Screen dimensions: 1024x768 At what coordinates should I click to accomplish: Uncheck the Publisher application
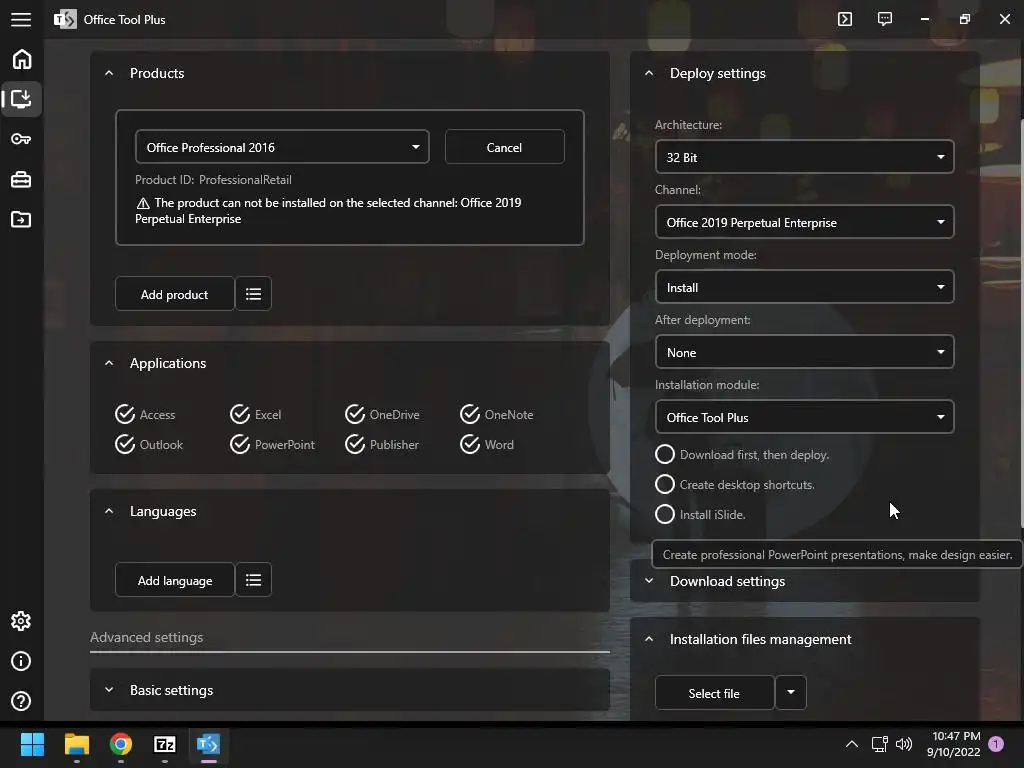click(x=382, y=444)
